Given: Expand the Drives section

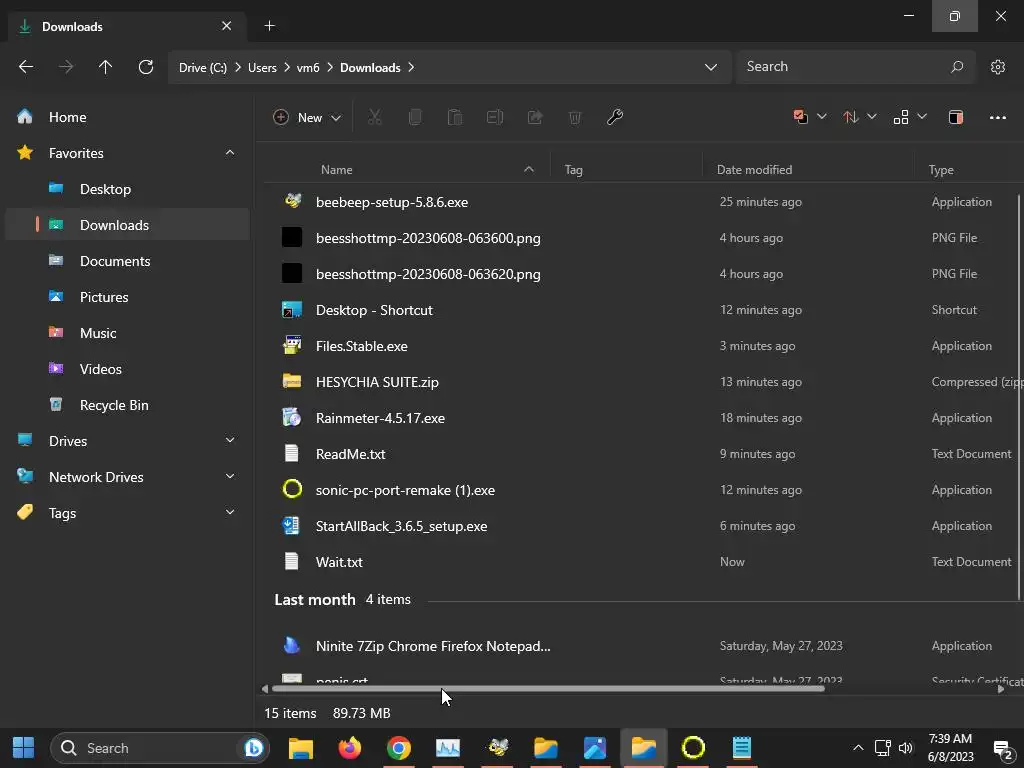Looking at the screenshot, I should point(230,440).
